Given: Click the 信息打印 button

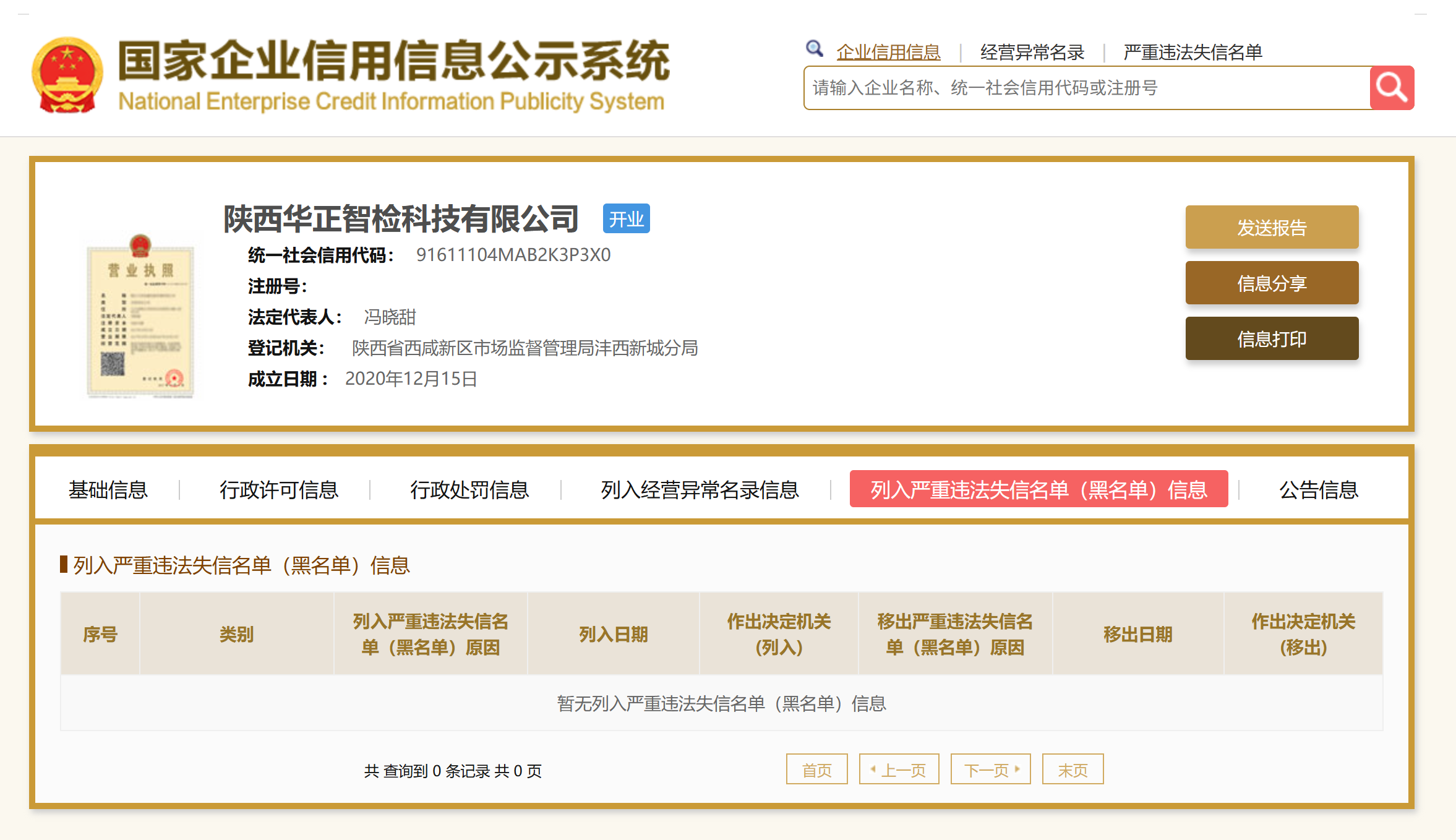Looking at the screenshot, I should 1272,339.
